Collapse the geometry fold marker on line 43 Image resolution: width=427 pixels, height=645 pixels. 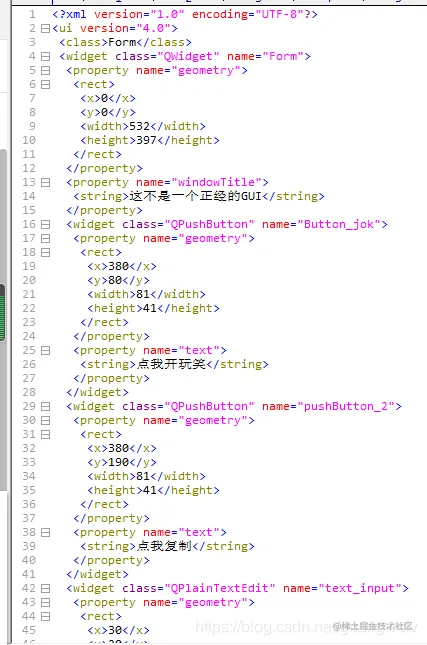coord(46,602)
